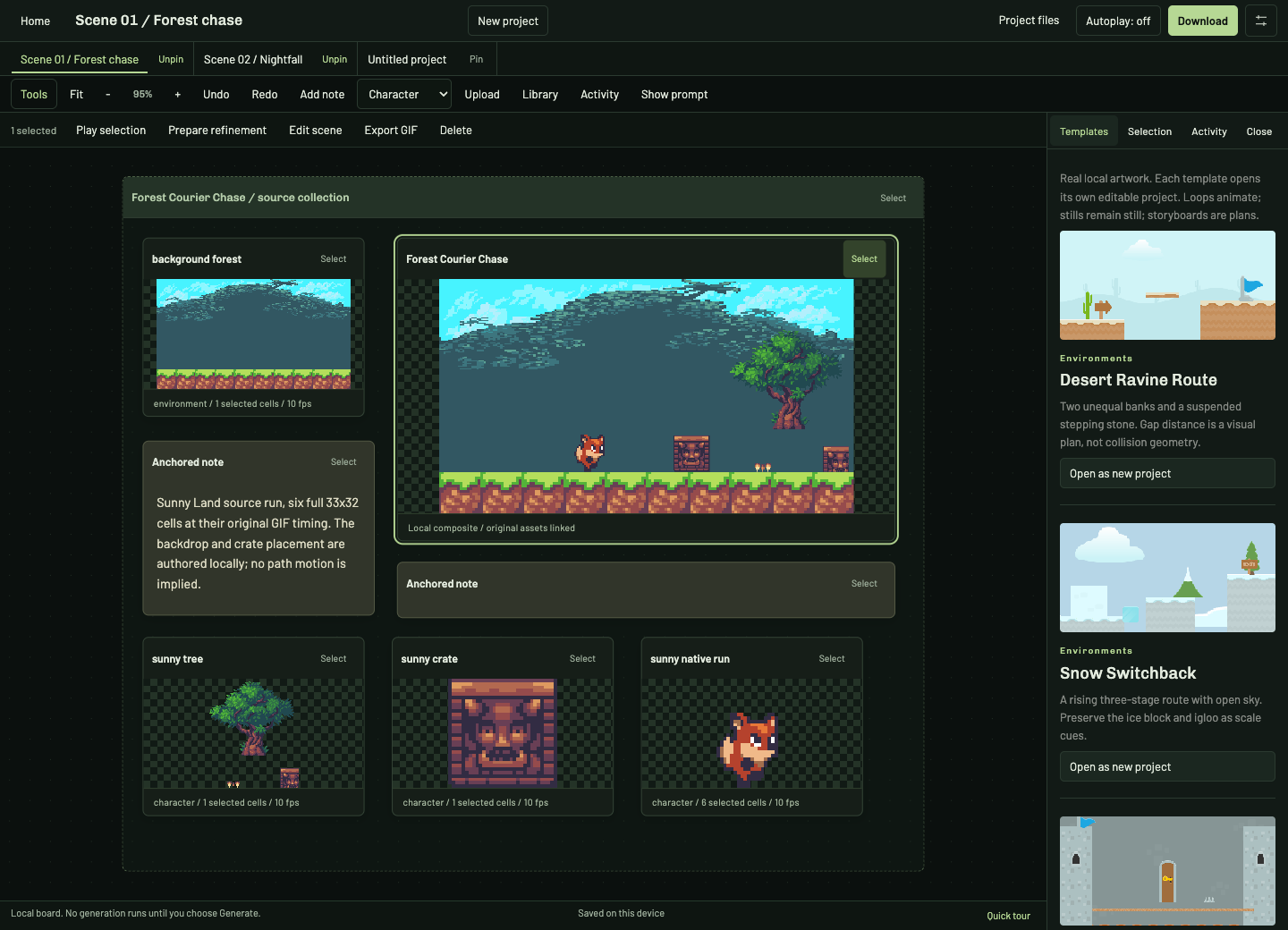Toggle the Tools button
This screenshot has width=1288, height=930.
point(34,94)
